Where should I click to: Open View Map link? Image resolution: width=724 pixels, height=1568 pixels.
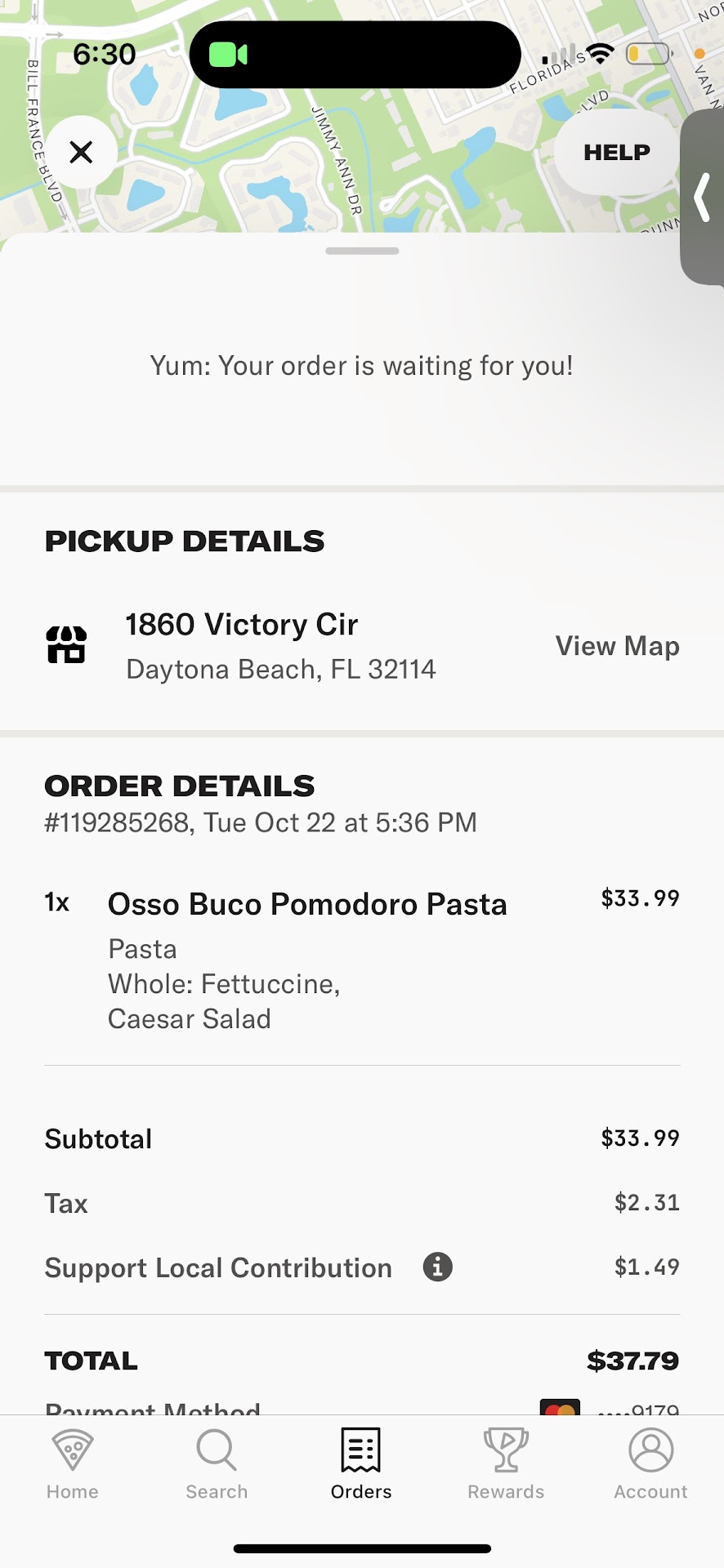(x=617, y=646)
